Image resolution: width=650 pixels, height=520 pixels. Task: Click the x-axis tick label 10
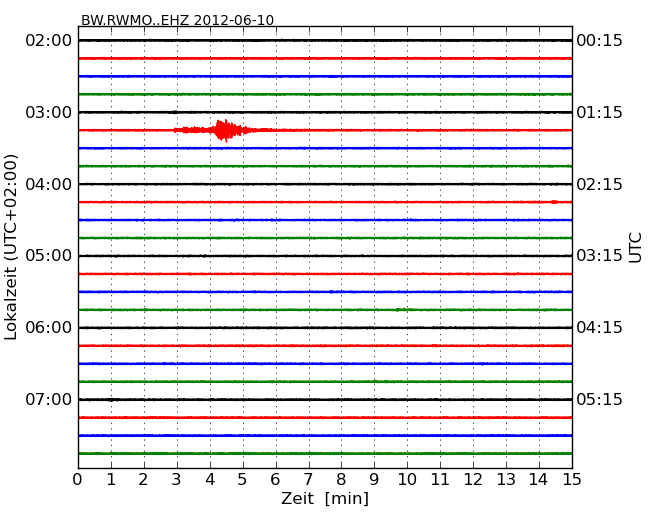pyautogui.click(x=407, y=480)
